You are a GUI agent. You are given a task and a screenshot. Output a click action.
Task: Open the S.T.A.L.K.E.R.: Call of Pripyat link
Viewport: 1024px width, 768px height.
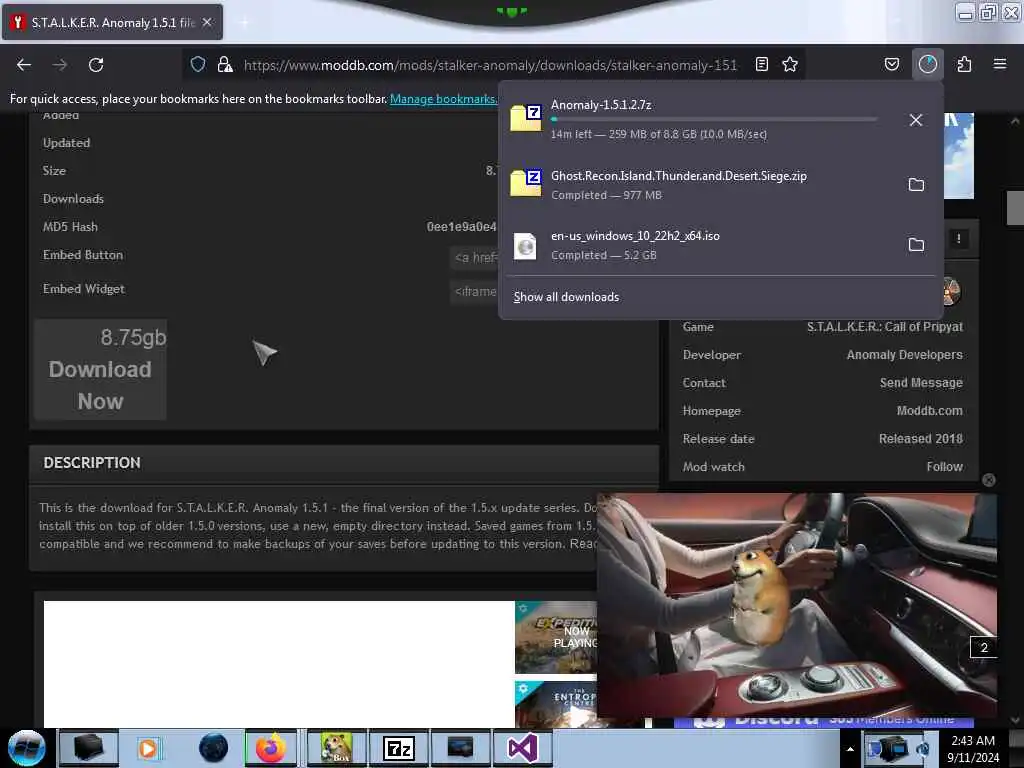click(885, 327)
